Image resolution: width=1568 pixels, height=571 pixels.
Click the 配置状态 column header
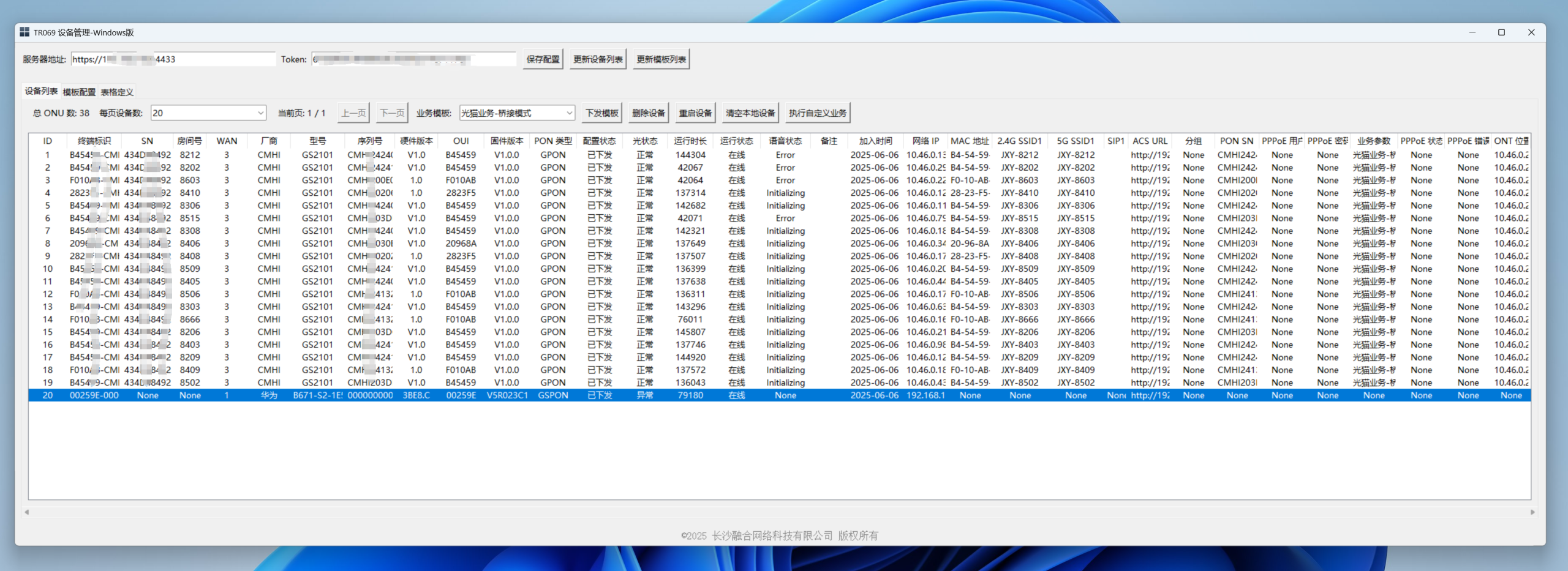click(599, 141)
